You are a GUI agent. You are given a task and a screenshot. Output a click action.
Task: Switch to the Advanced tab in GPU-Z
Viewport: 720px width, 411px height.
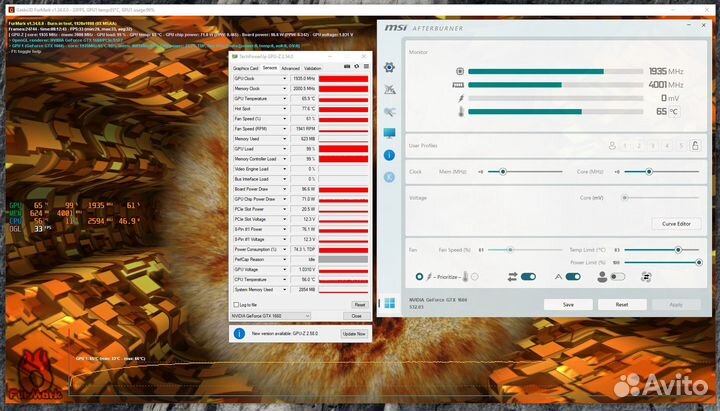(289, 68)
